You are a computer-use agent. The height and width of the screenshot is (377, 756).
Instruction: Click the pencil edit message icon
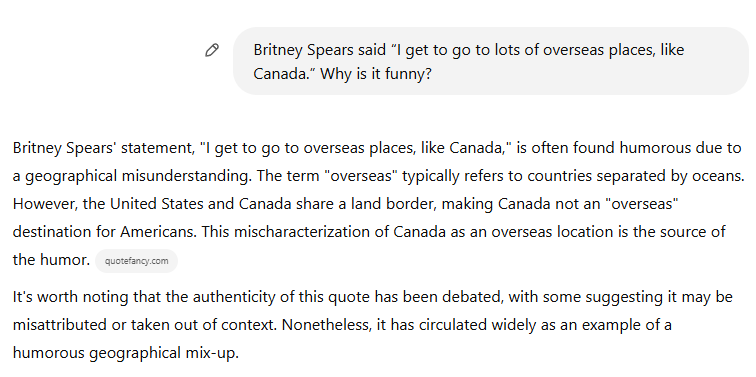[x=212, y=50]
